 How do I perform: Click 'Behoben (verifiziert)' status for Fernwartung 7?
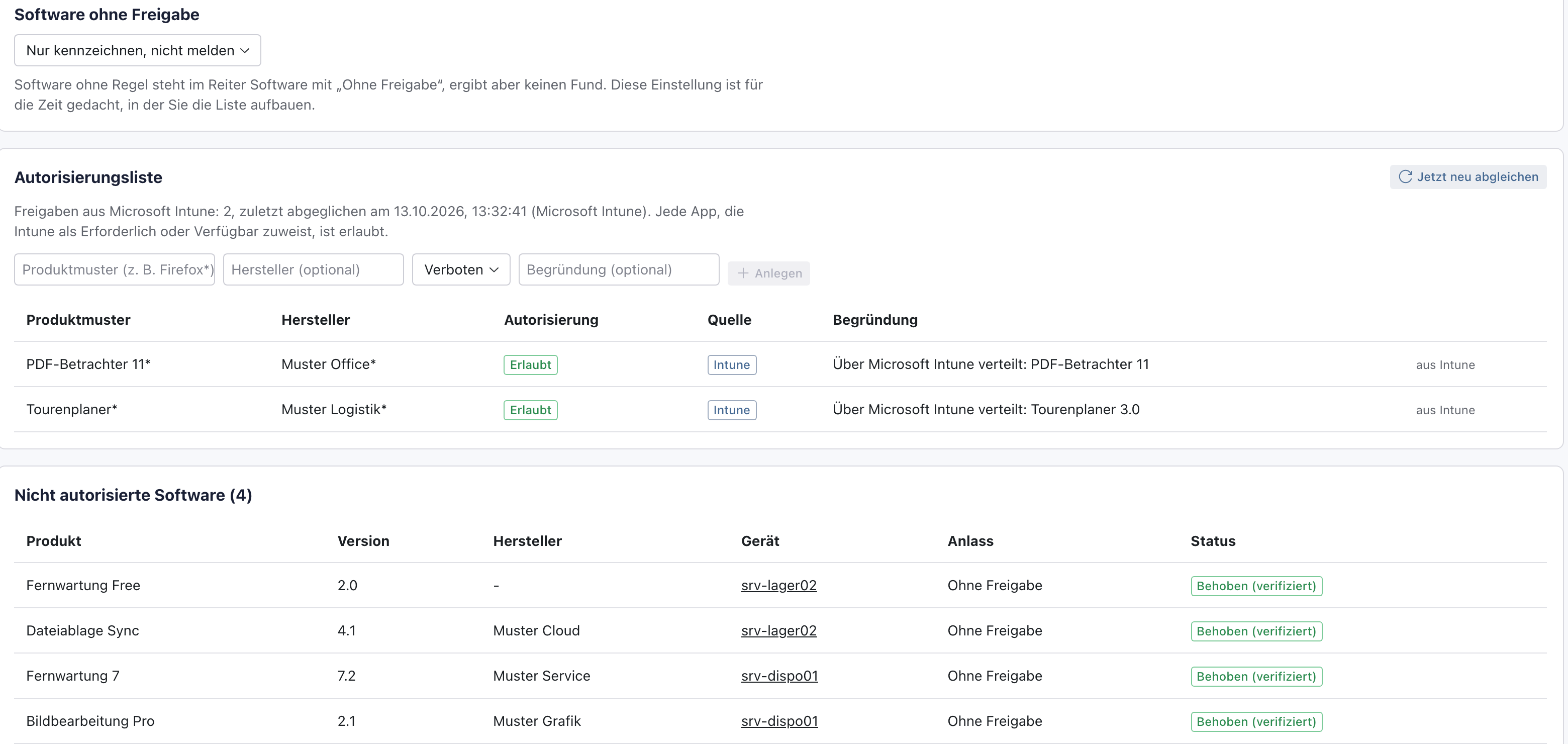1256,676
